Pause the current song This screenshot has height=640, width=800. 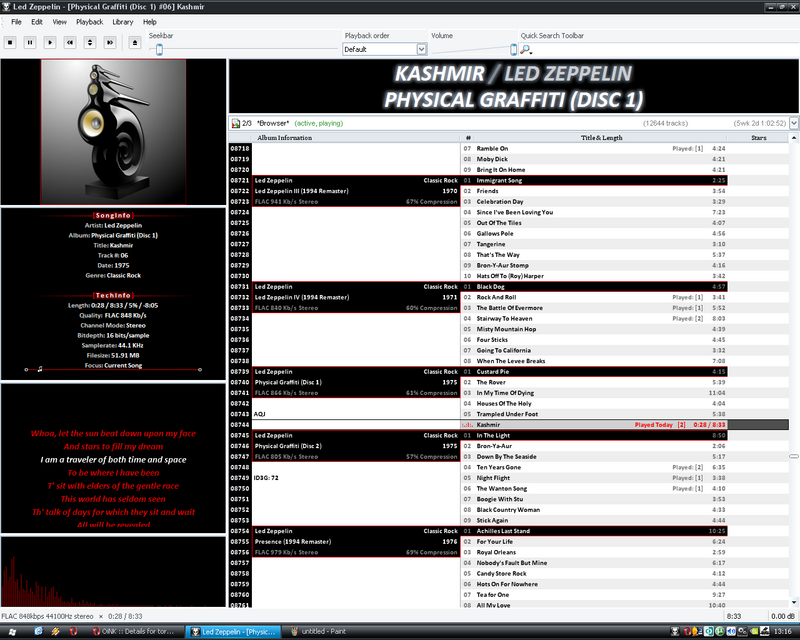(30, 43)
